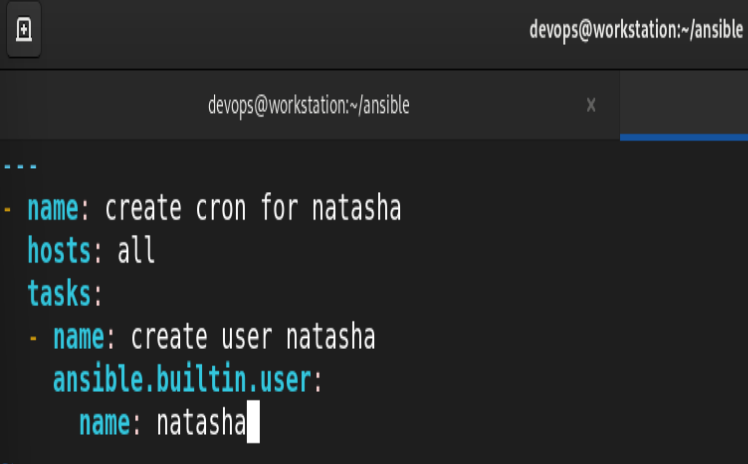Click the 'ansible.builtin.user' module name
748x464 pixels.
point(182,380)
